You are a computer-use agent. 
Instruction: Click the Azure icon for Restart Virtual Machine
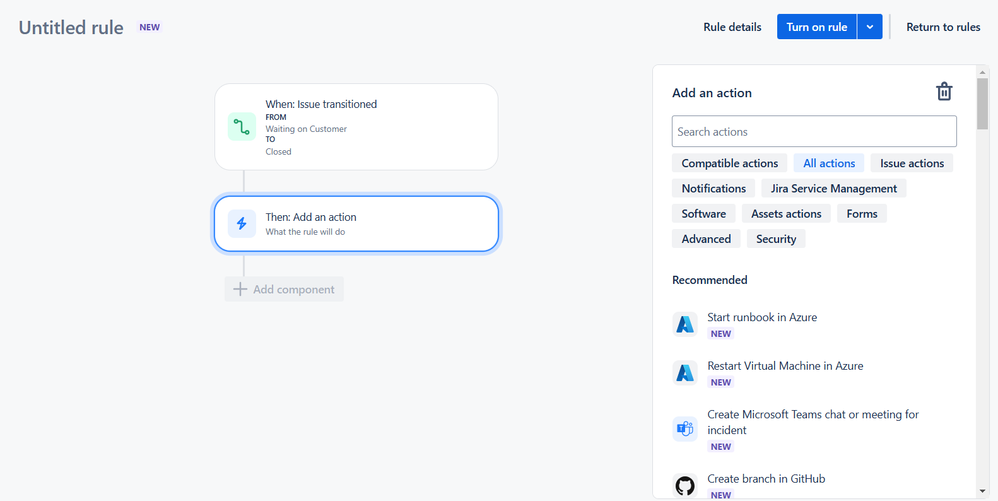(685, 372)
